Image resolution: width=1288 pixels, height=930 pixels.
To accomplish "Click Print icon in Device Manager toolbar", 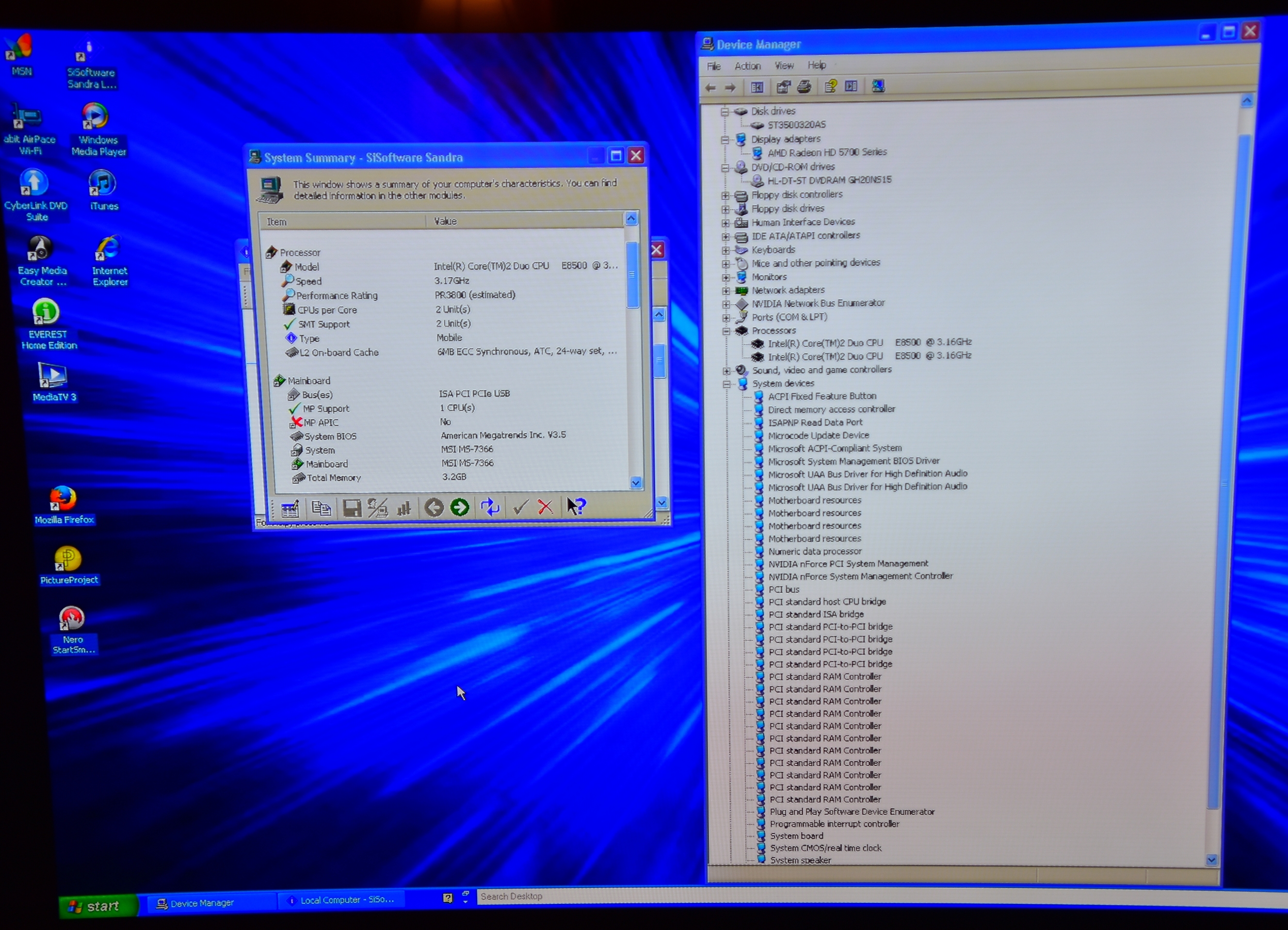I will pos(804,87).
